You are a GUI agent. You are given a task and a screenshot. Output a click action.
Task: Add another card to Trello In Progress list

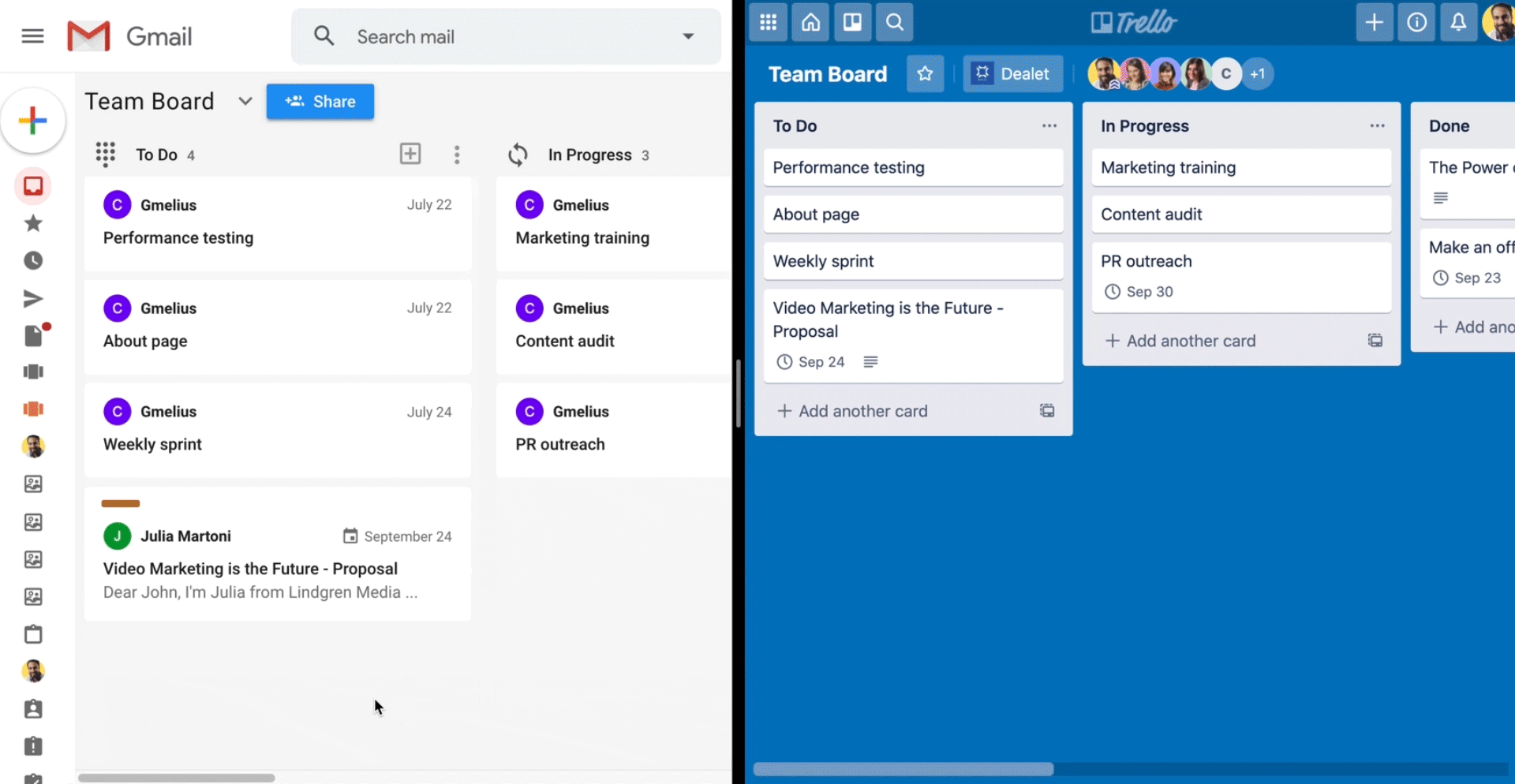tap(1181, 341)
